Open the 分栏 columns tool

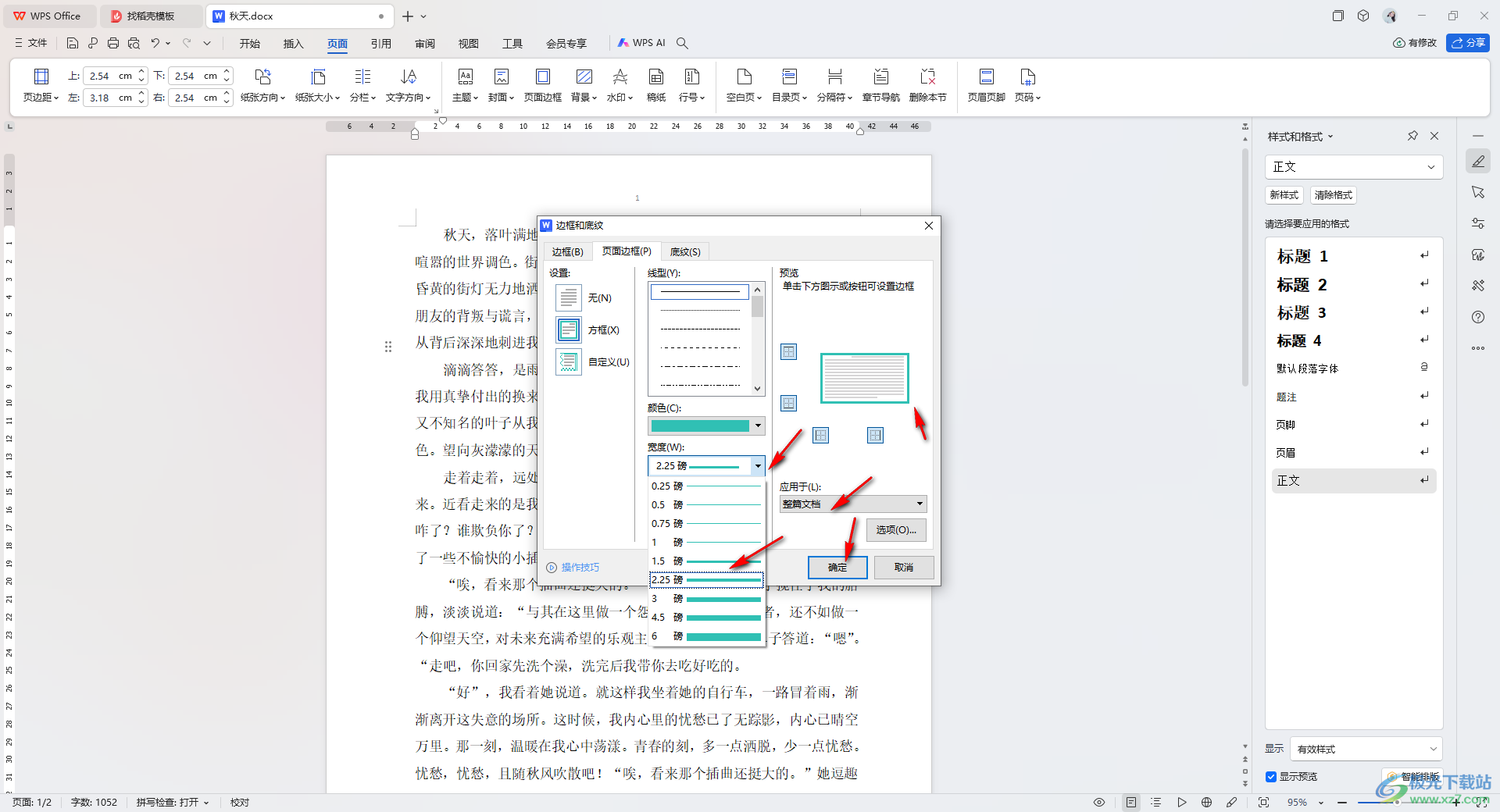362,85
